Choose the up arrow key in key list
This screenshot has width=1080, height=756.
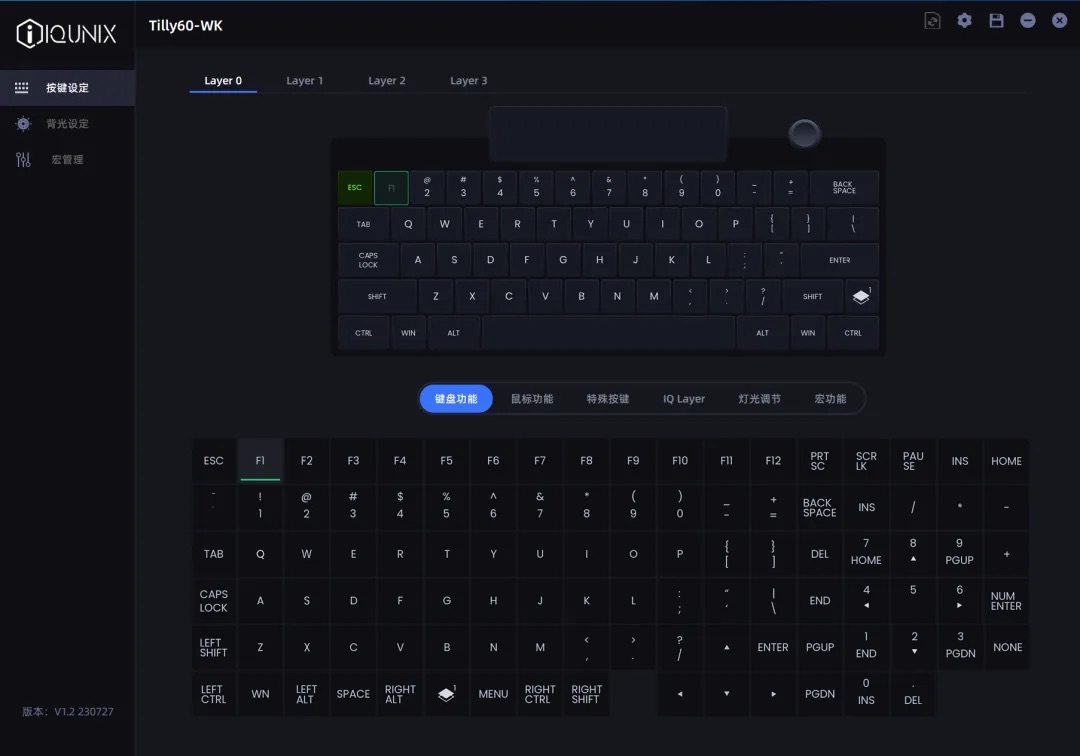pyautogui.click(x=727, y=647)
